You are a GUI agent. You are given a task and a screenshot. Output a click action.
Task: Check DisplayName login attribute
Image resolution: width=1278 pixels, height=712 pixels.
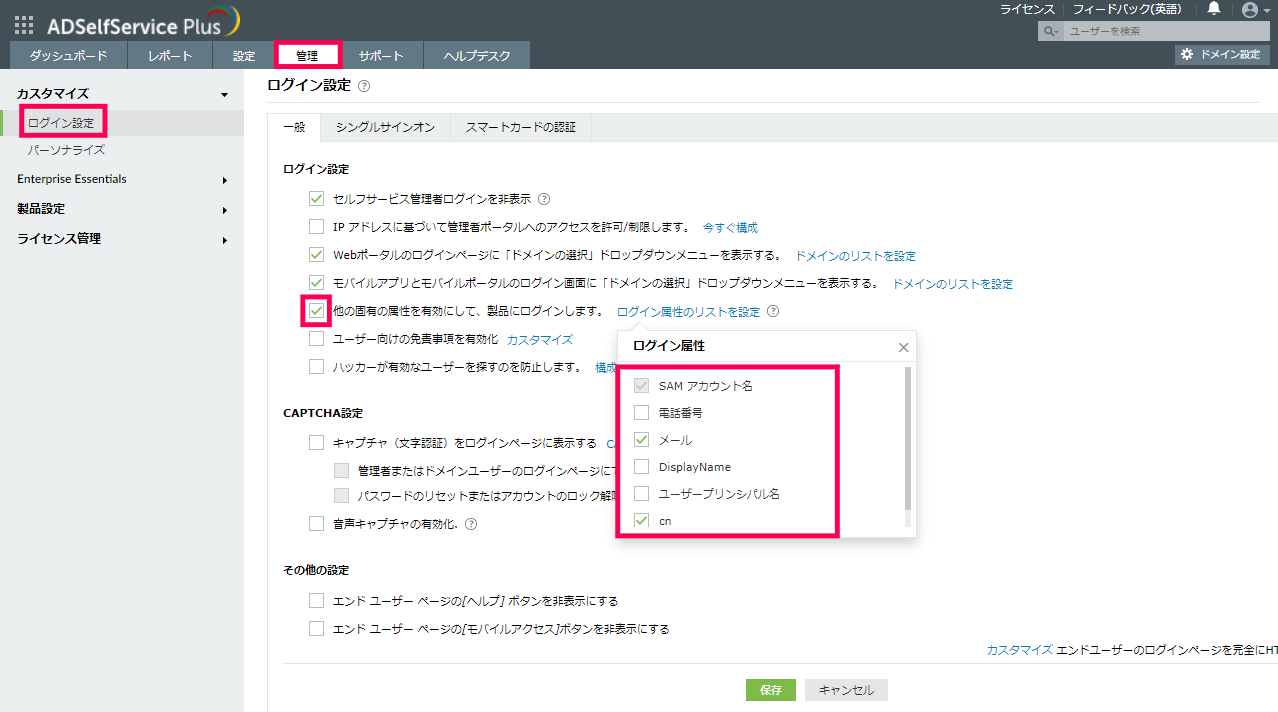(641, 466)
